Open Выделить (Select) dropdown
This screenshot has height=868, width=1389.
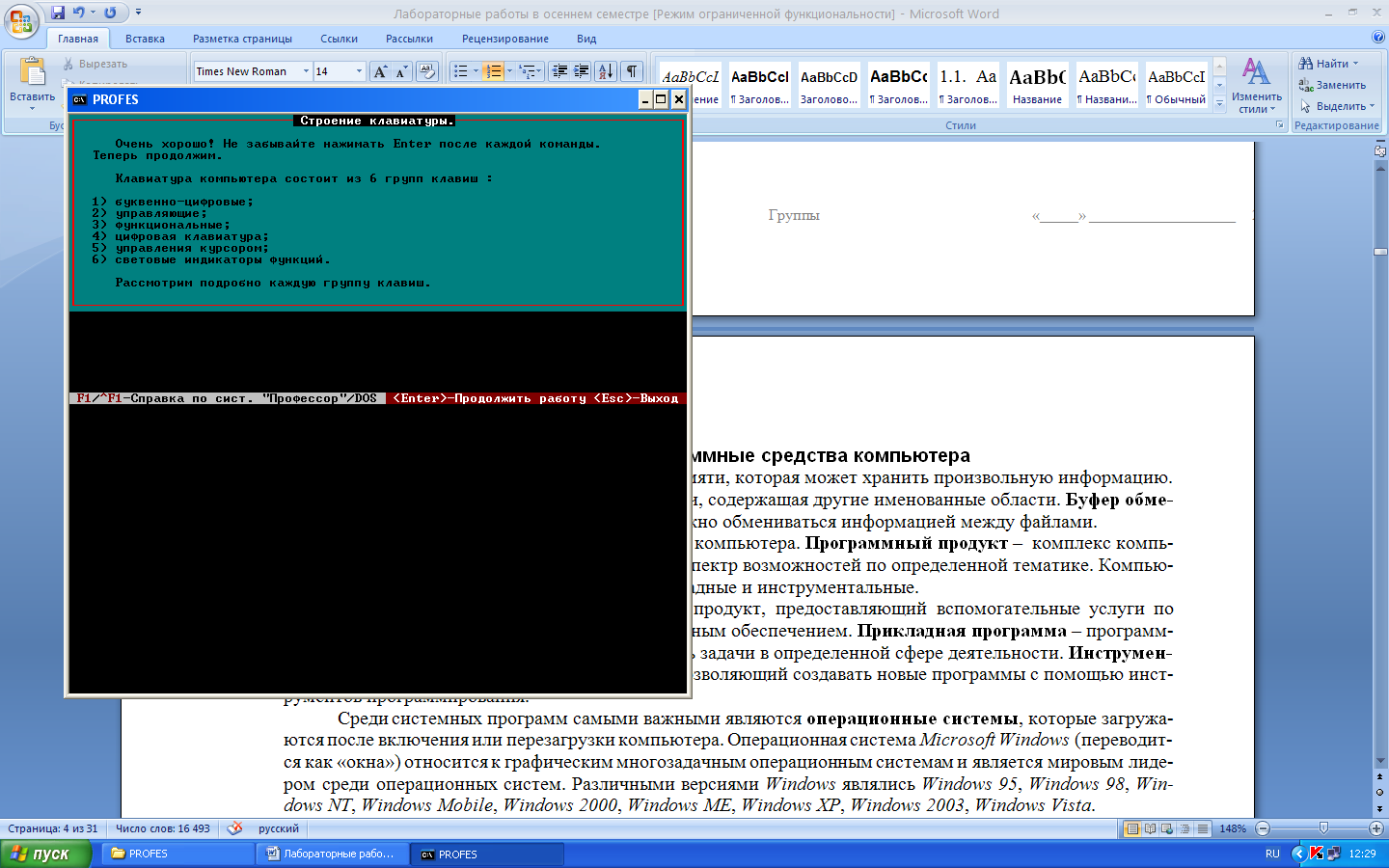(1338, 106)
